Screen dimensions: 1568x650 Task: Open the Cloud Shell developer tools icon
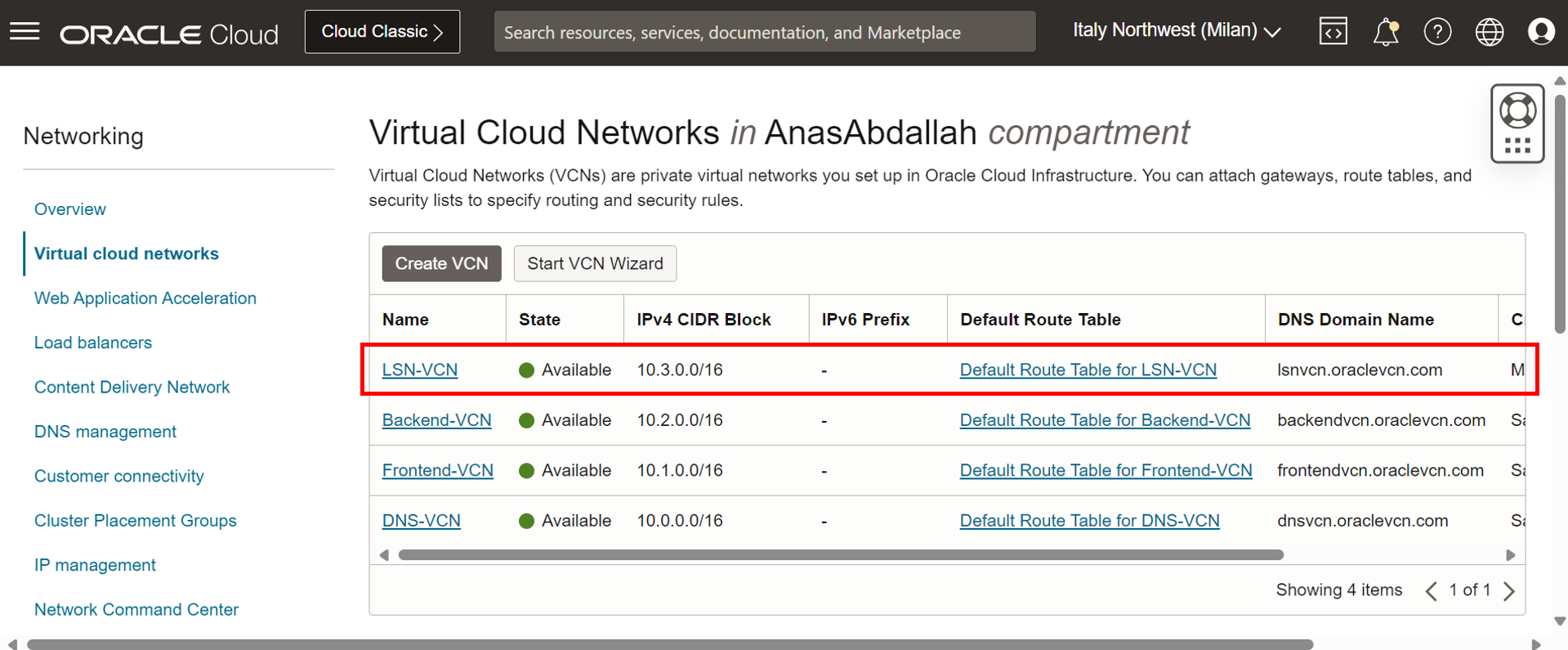click(1333, 32)
